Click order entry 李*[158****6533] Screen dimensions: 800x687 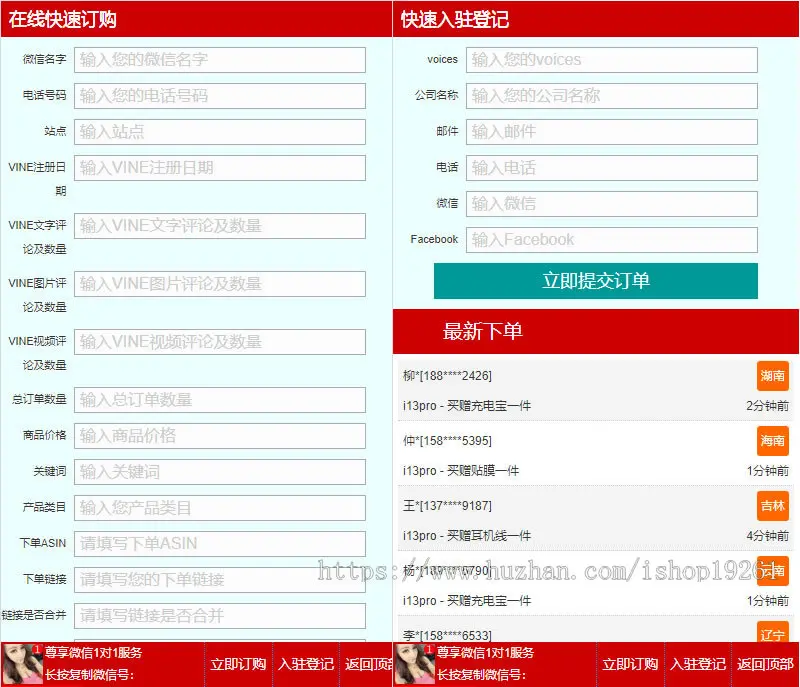[447, 635]
